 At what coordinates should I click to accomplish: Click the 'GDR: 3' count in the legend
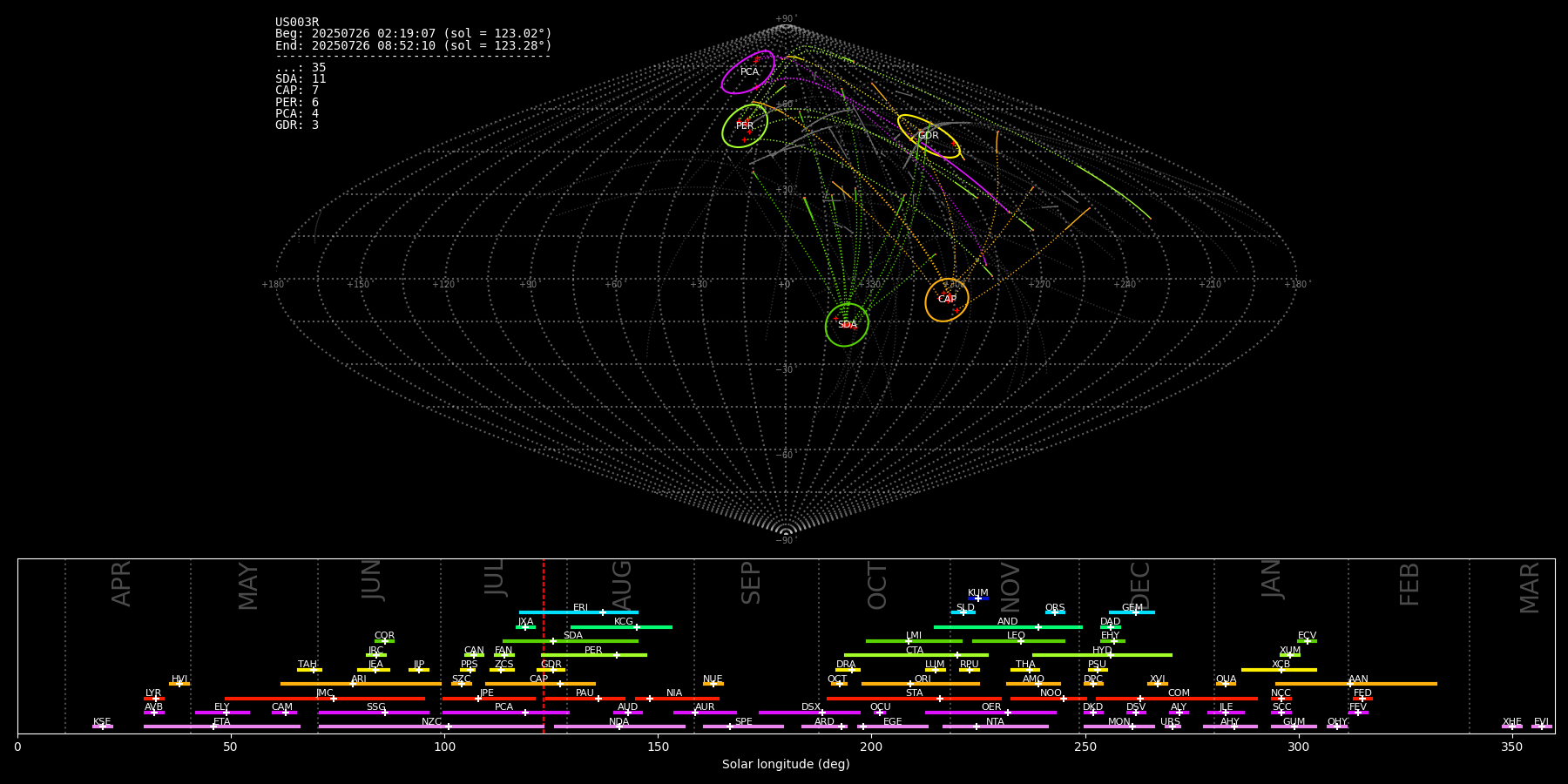(297, 125)
